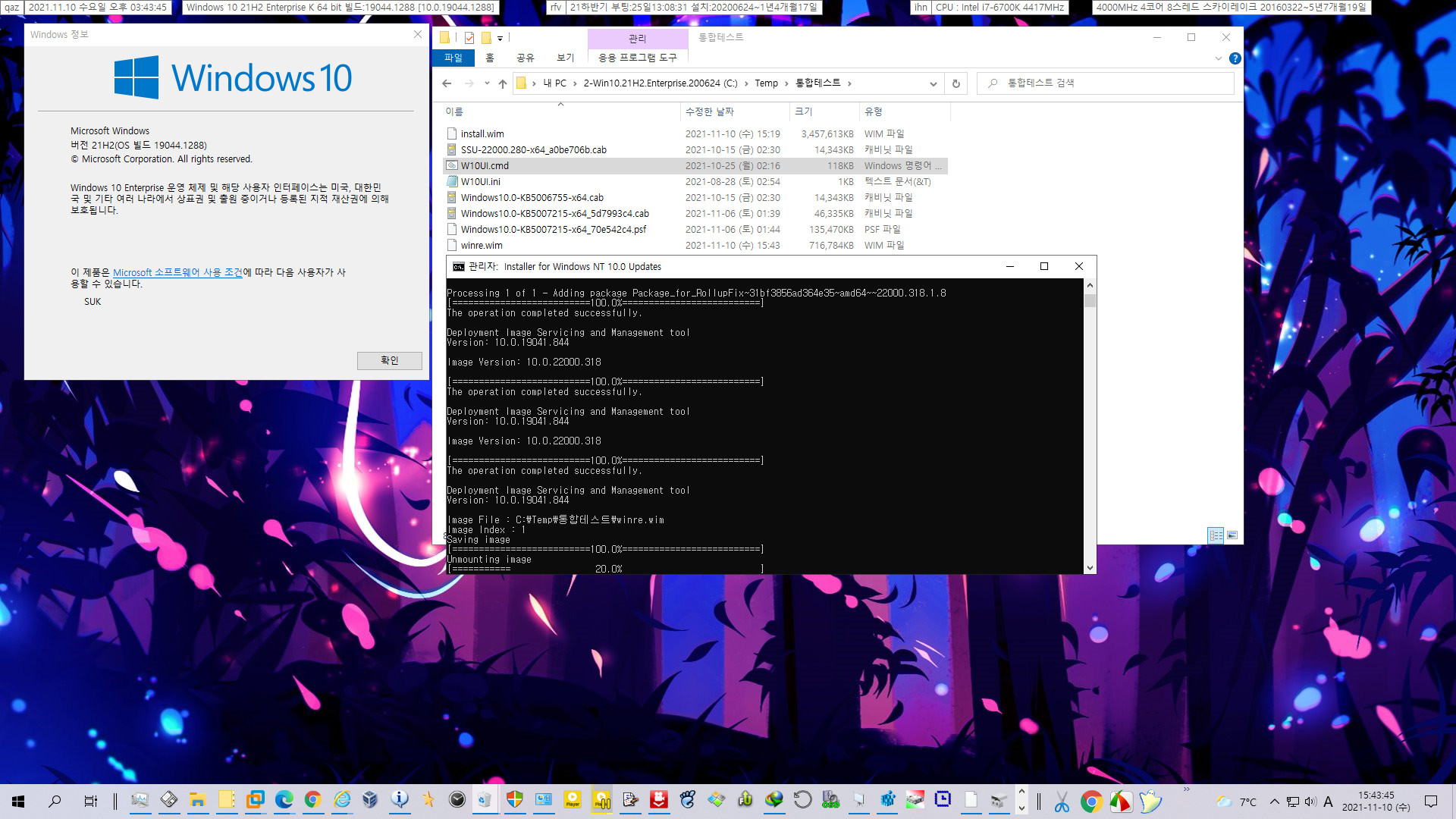Click the console window vertical scrollbar thumb
The image size is (1456, 819).
1090,300
